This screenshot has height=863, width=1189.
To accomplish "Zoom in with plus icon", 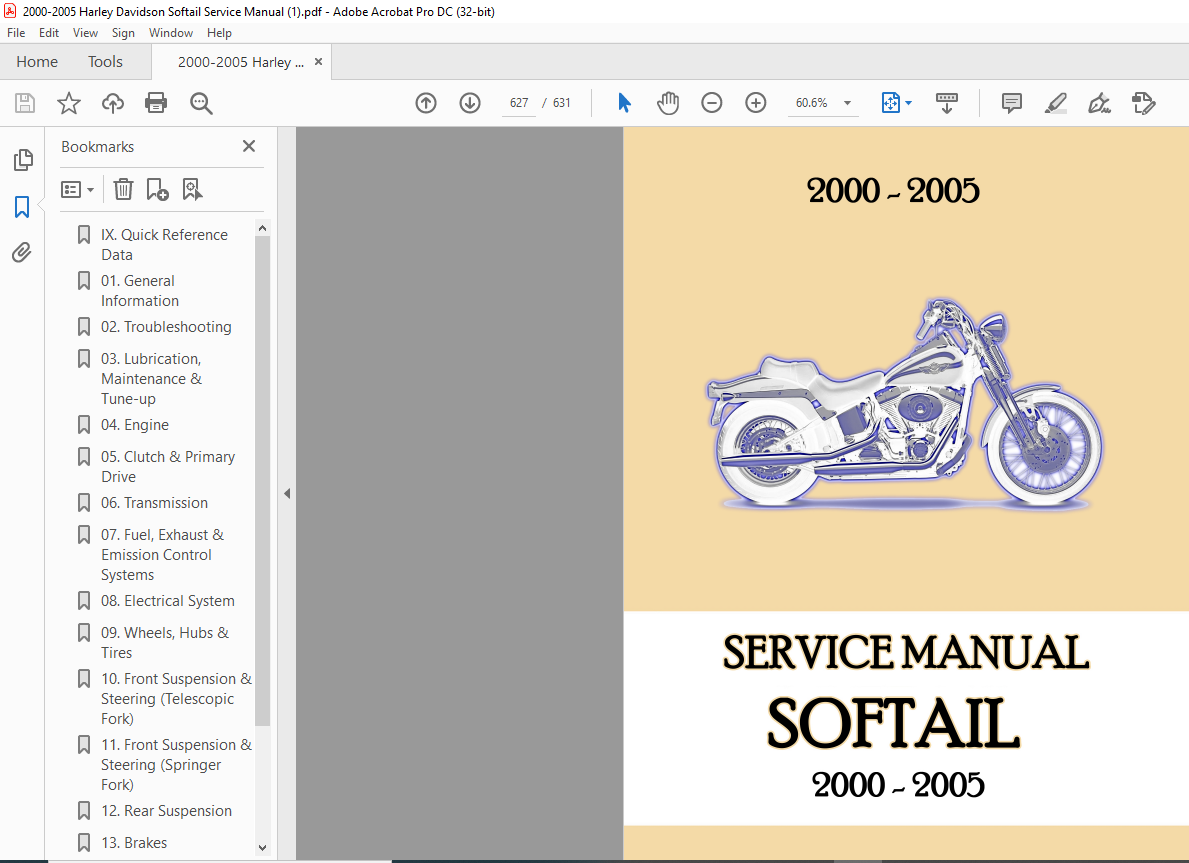I will [756, 103].
